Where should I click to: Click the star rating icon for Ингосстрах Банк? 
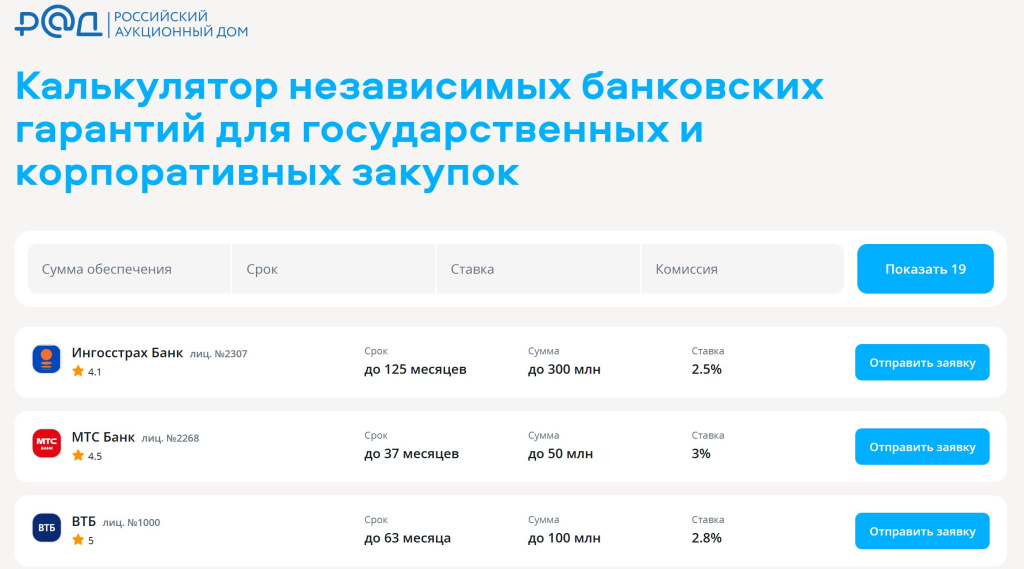tap(78, 371)
